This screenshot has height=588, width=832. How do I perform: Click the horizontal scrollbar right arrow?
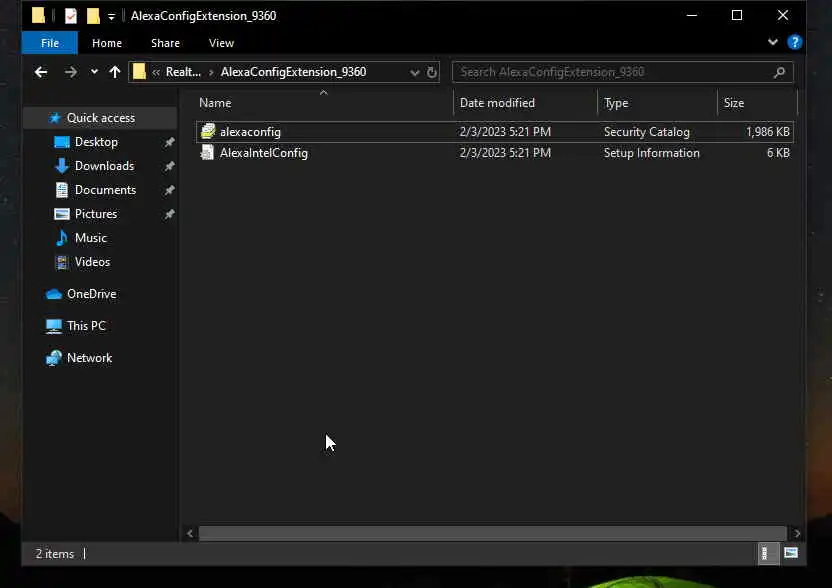796,533
